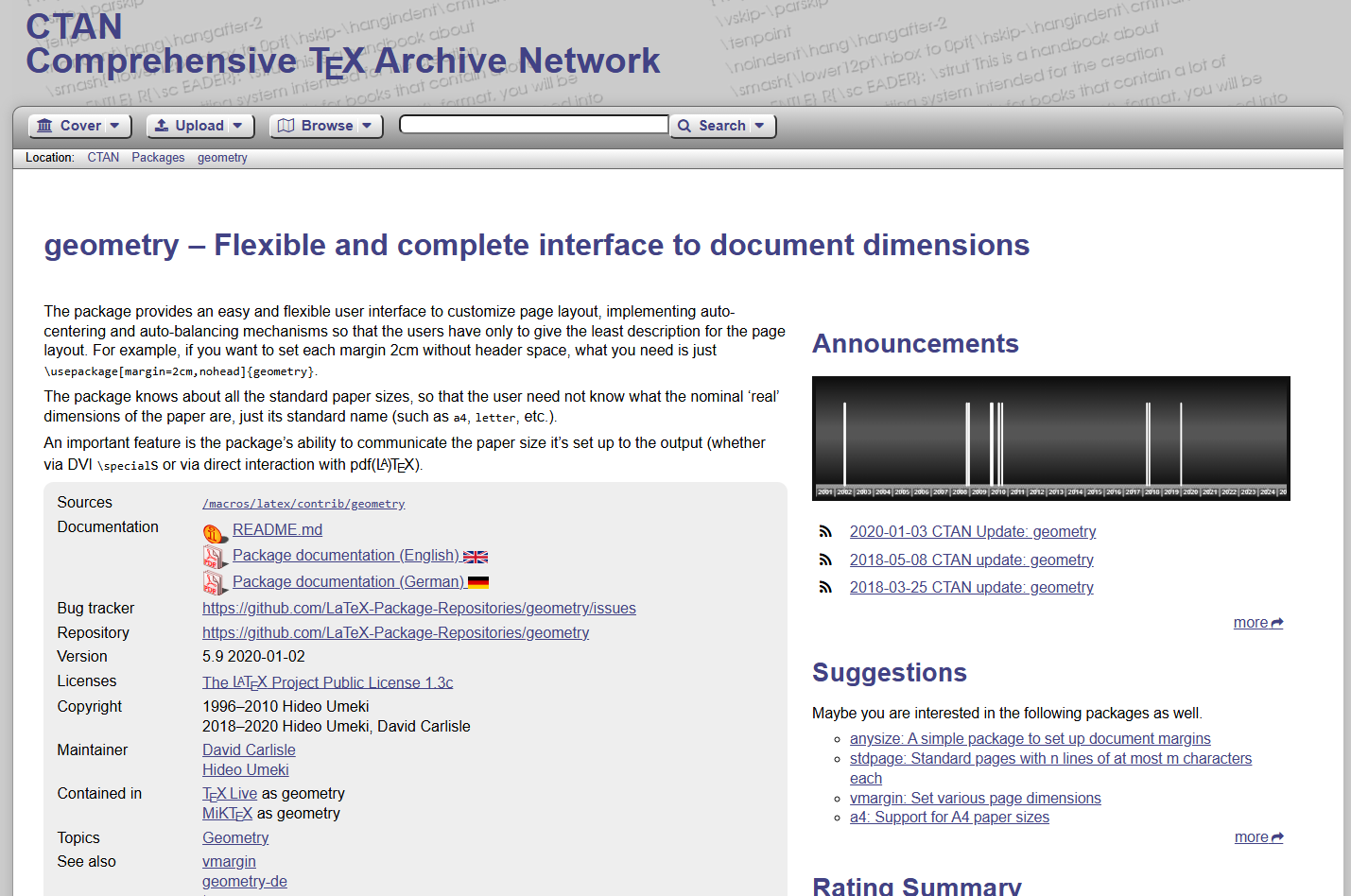
Task: Click the magnifier icon on Search button
Action: coord(684,126)
